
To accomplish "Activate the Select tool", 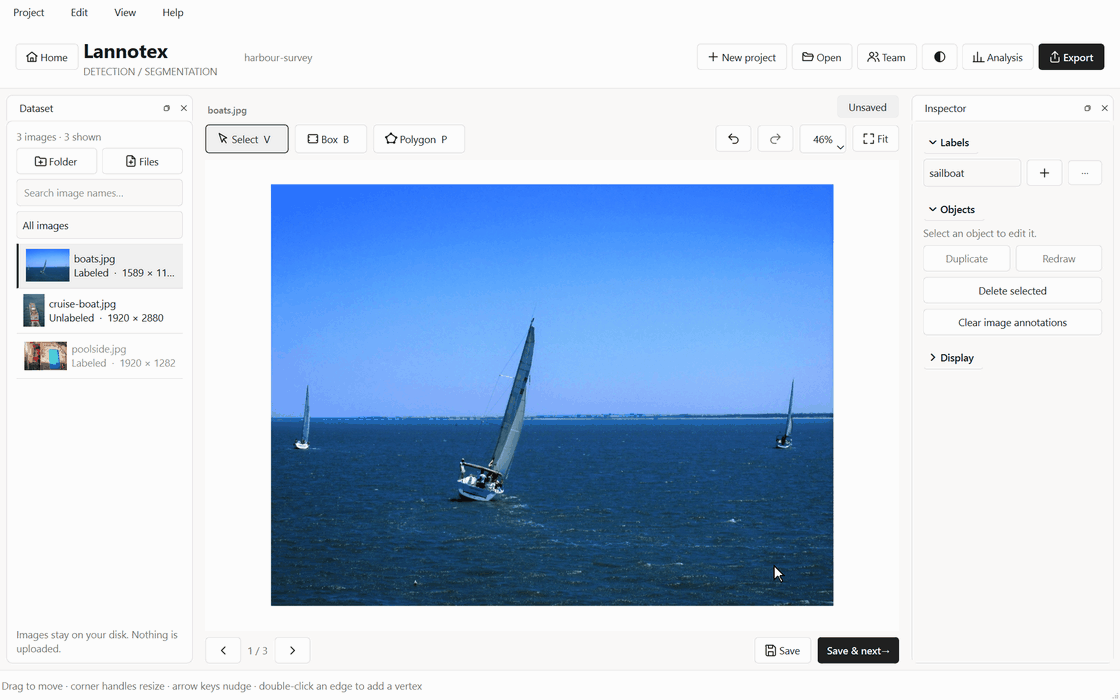I will pyautogui.click(x=246, y=139).
